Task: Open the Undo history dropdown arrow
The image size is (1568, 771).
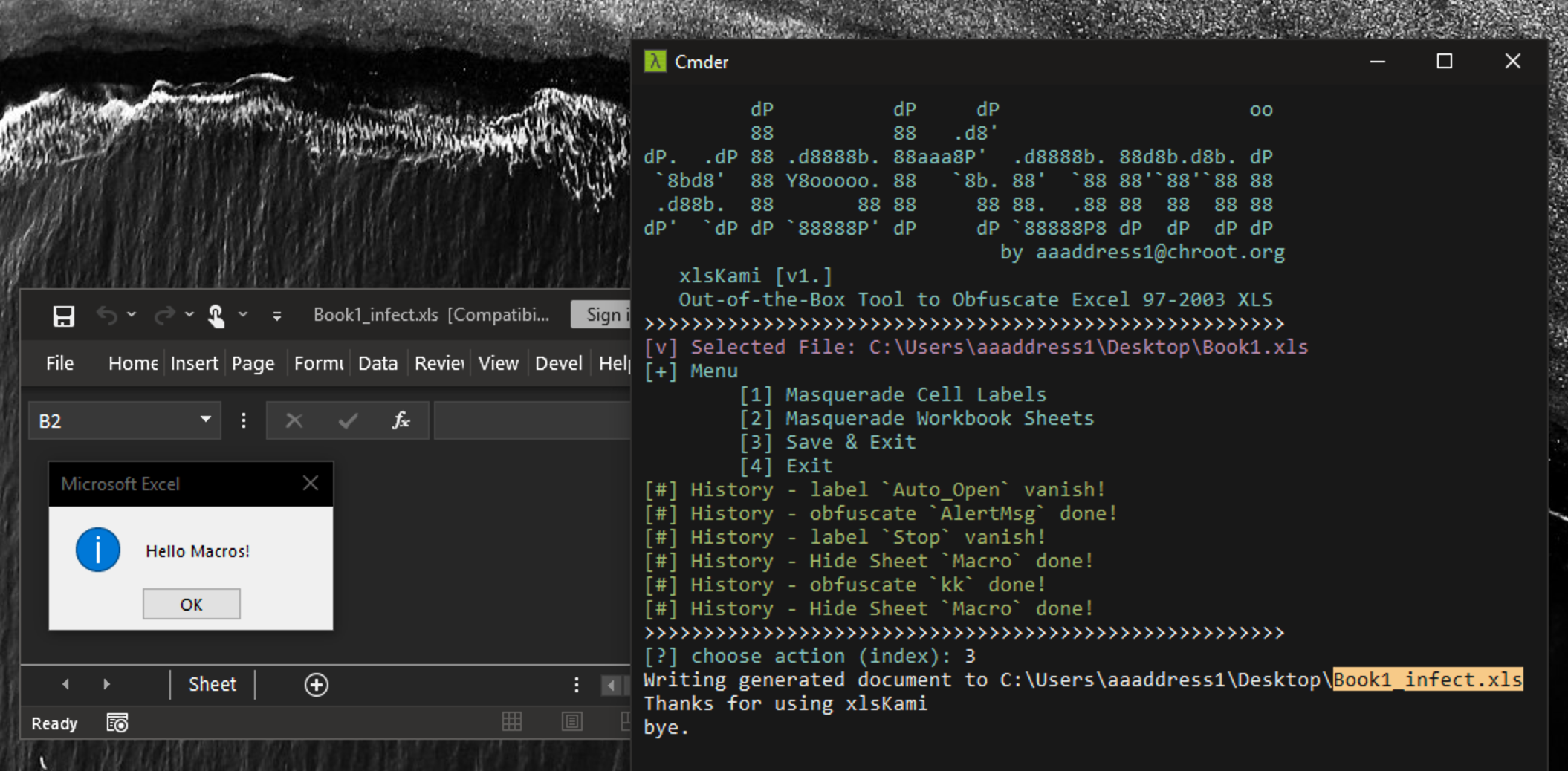Action: click(x=132, y=315)
